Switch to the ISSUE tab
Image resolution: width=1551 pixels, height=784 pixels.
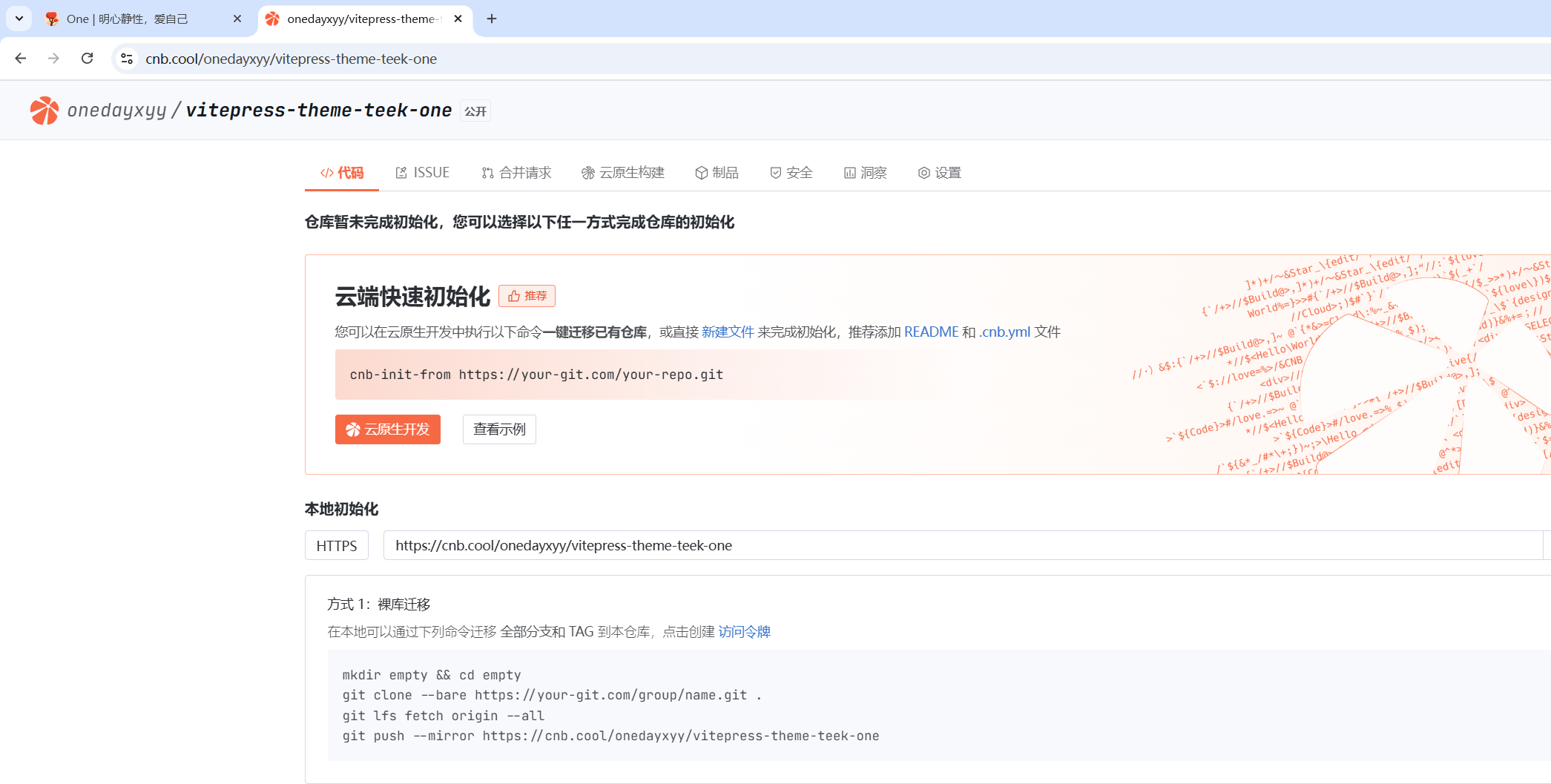point(422,173)
